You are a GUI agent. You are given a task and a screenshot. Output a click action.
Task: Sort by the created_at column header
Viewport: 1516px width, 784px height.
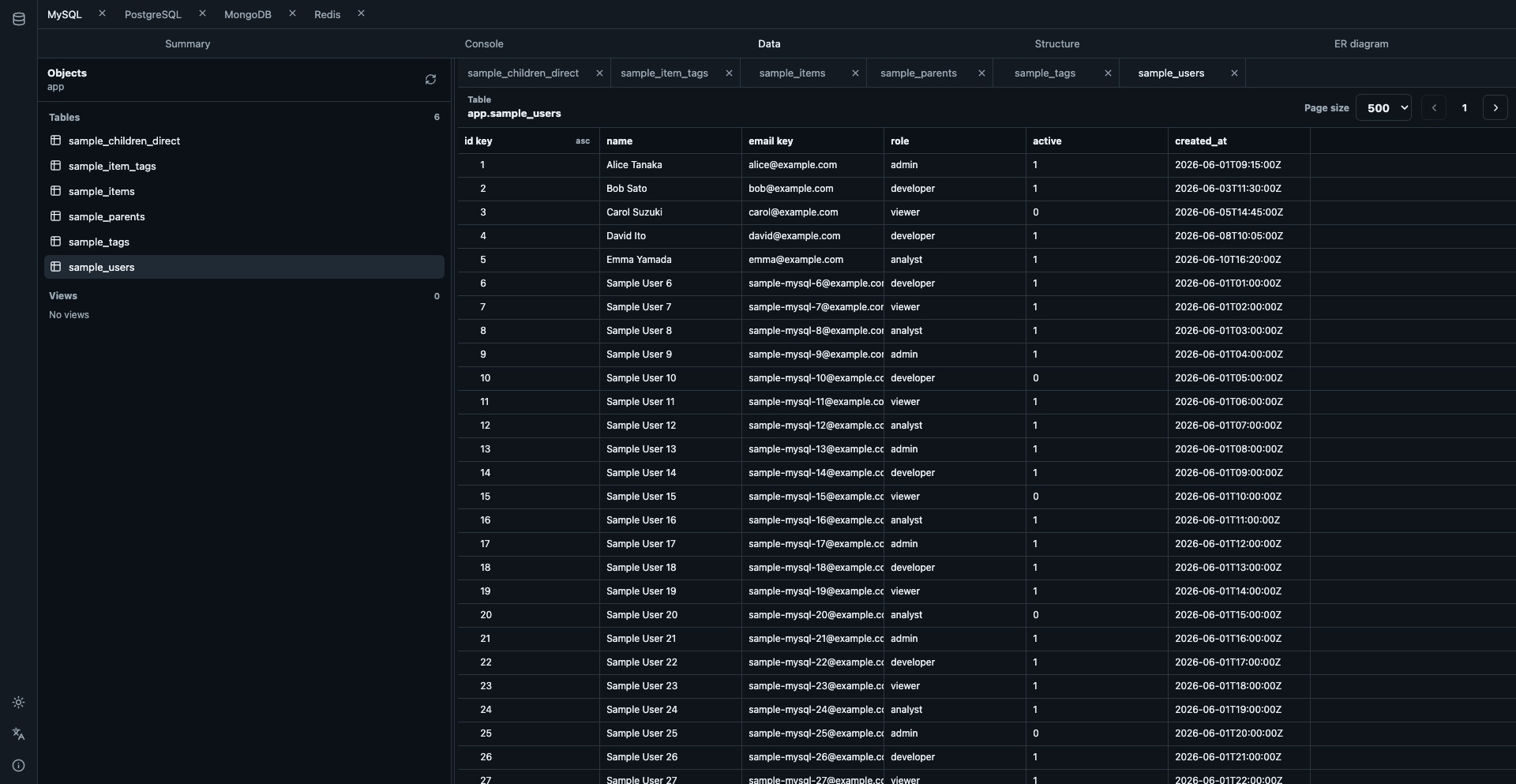[x=1239, y=141]
